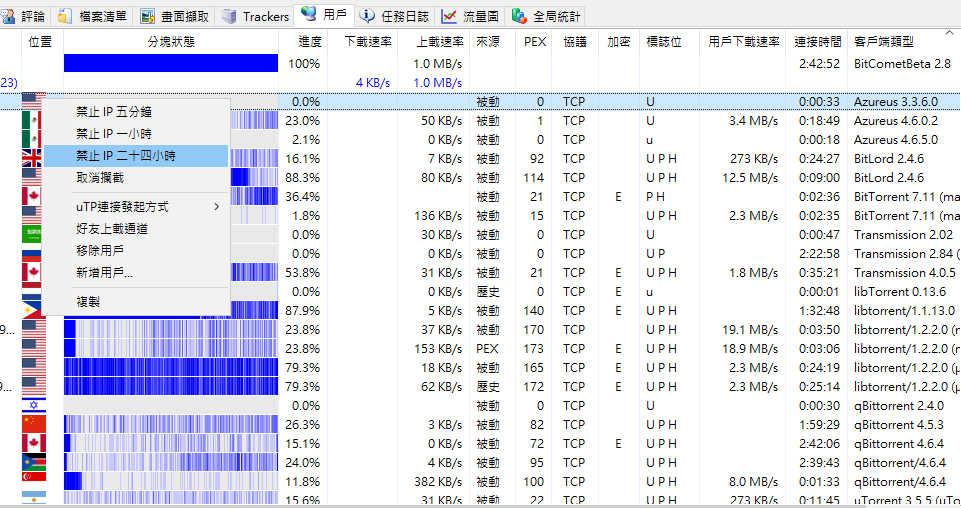Click the Philippines flag of libtorrent/1.1.13.0 peer
The width and height of the screenshot is (961, 508).
click(32, 311)
